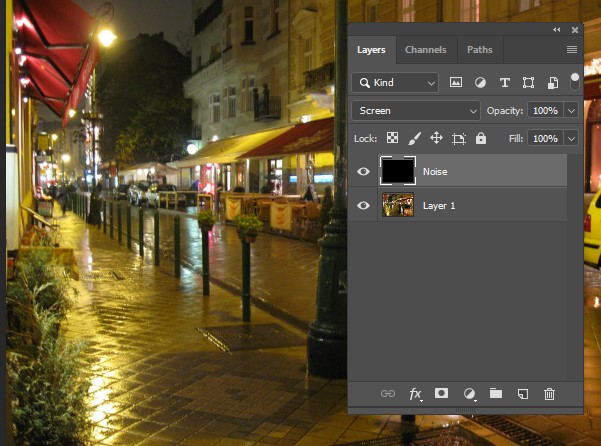
Task: Add a layer mask
Action: coord(441,393)
